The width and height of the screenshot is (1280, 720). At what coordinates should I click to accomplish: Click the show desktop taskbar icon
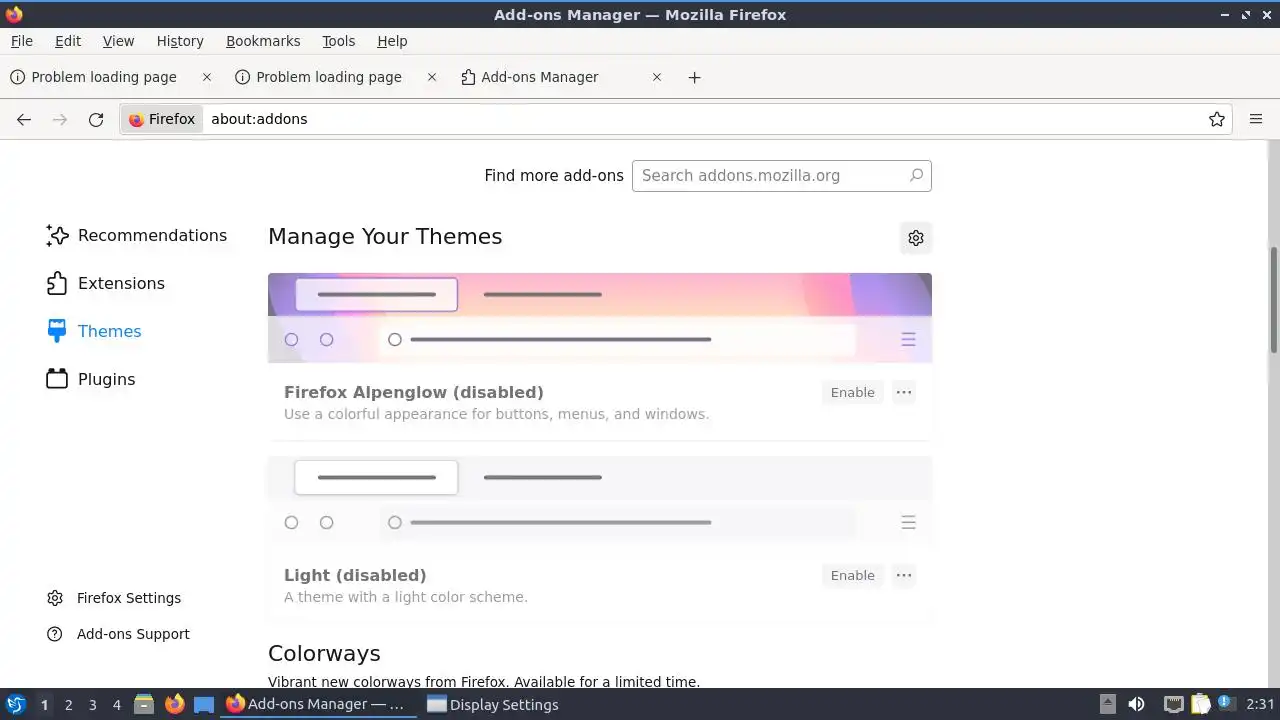point(204,704)
